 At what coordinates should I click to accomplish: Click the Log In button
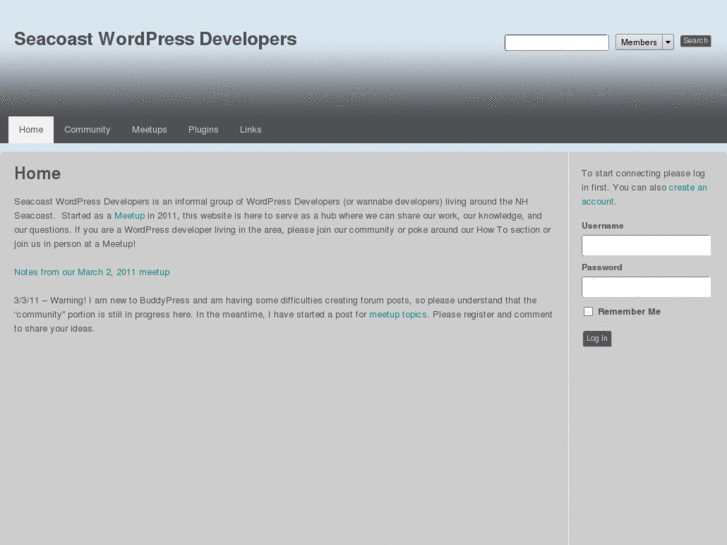(x=597, y=339)
